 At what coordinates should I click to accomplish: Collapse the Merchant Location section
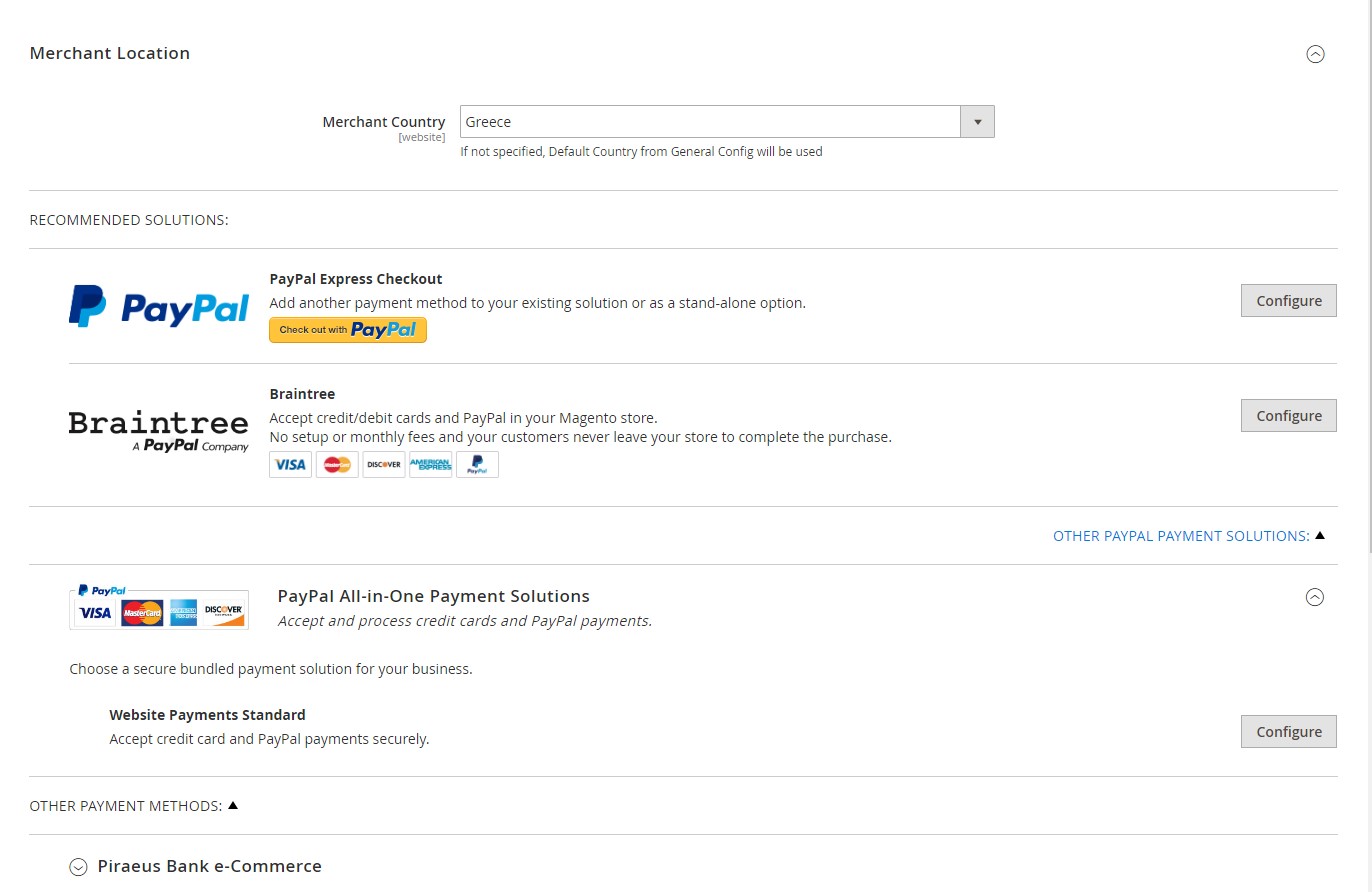(1315, 55)
